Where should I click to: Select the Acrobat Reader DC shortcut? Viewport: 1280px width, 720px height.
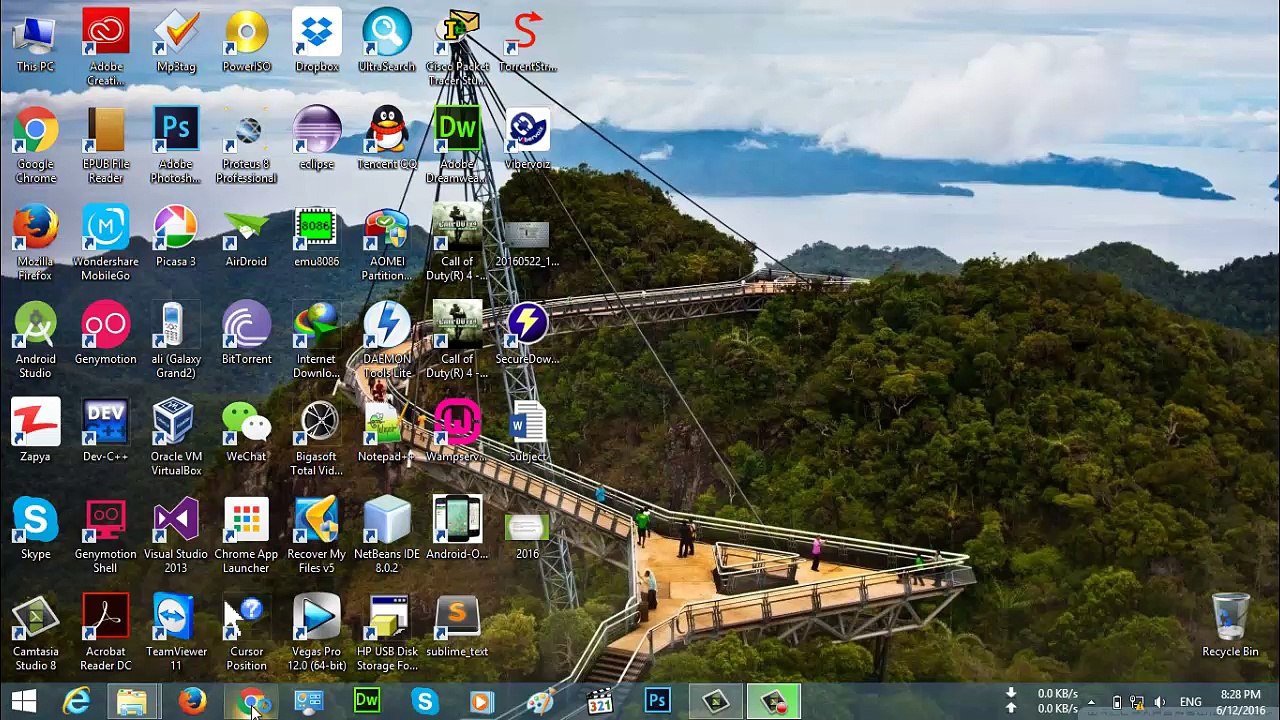pos(105,633)
